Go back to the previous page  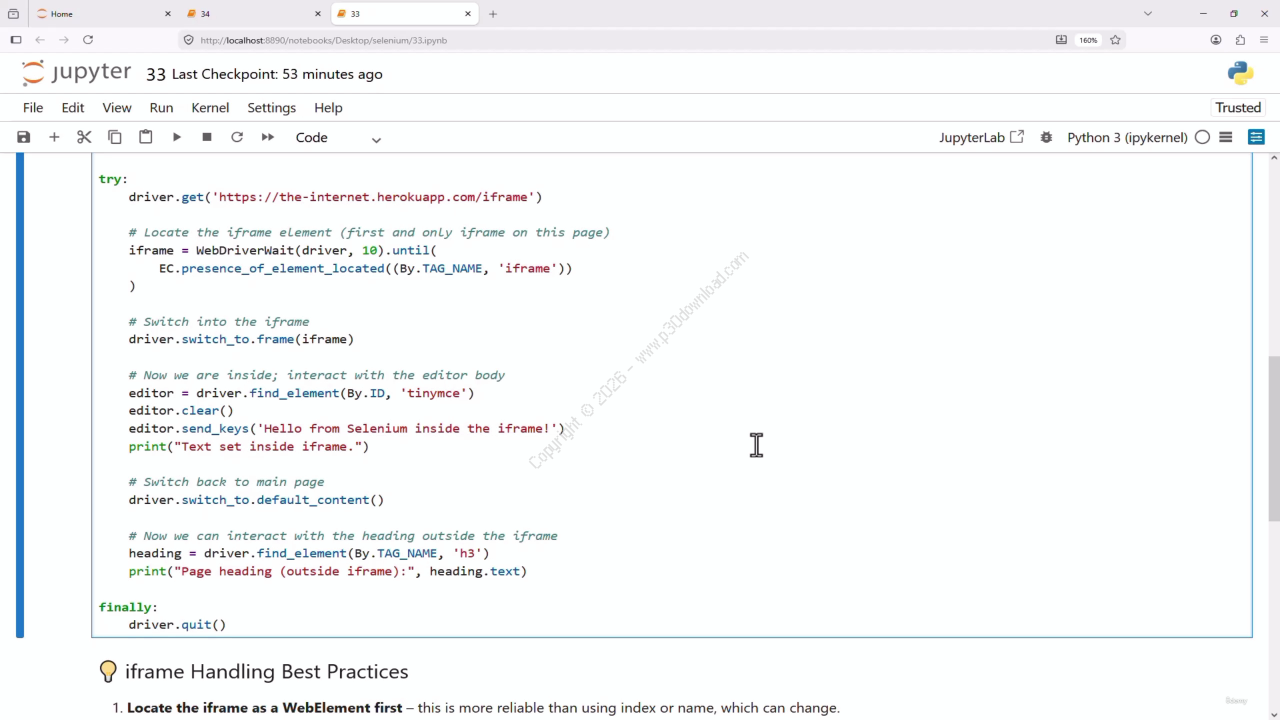(x=40, y=40)
